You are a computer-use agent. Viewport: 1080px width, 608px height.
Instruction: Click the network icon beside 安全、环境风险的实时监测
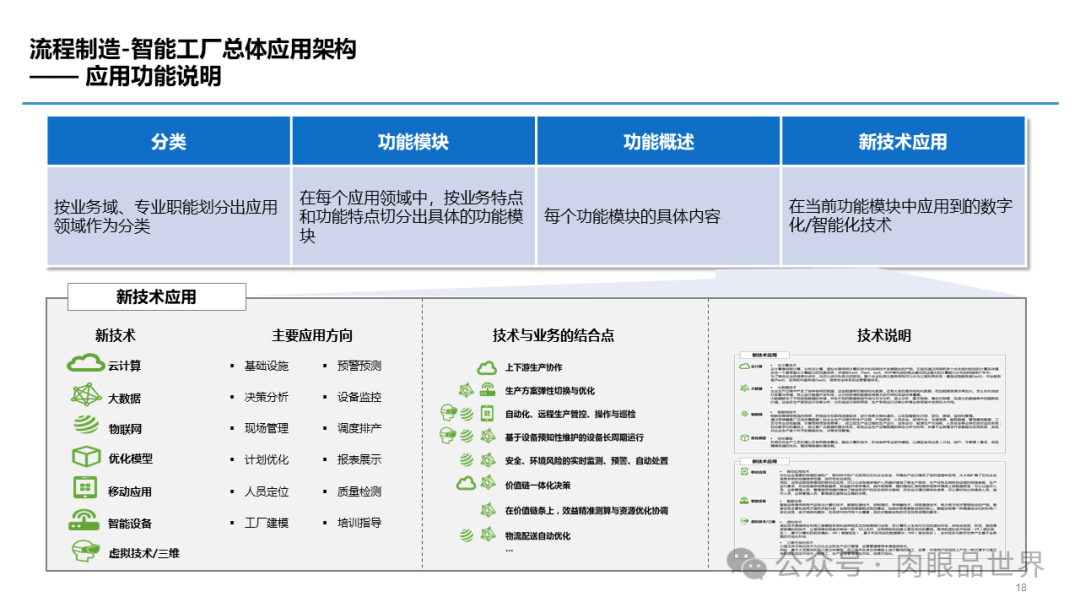point(488,460)
